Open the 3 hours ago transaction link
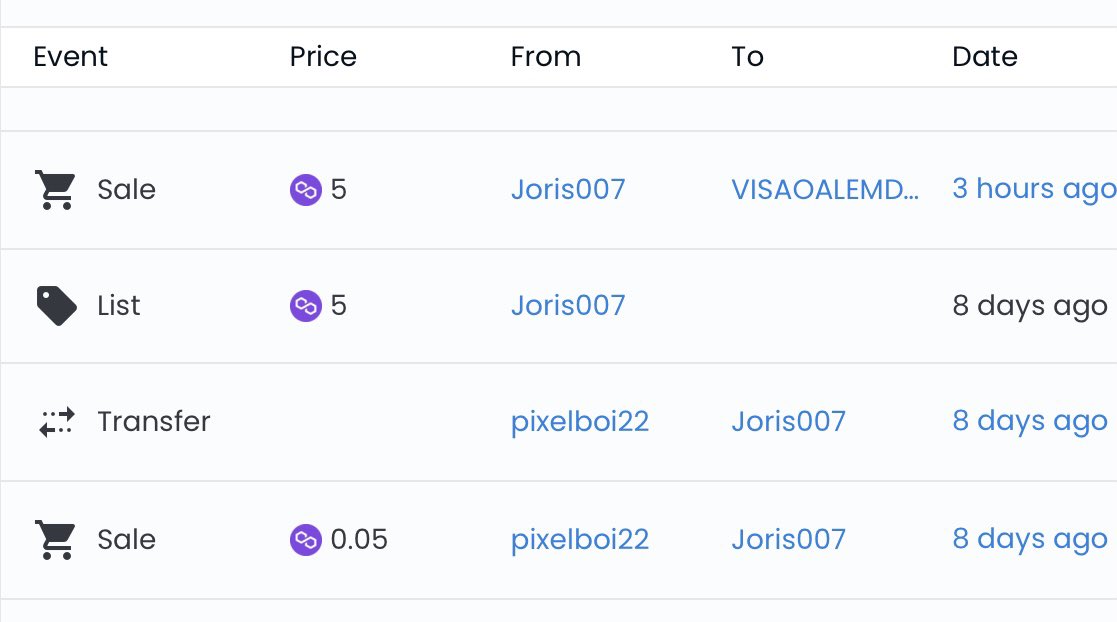 [1034, 189]
